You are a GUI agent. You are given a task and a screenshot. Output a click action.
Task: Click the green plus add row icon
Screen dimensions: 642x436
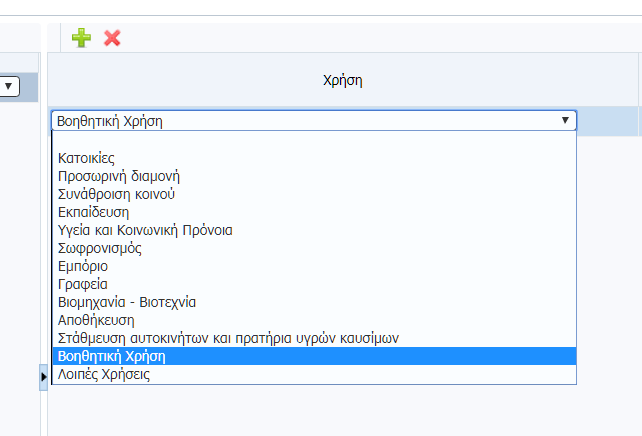tap(81, 38)
